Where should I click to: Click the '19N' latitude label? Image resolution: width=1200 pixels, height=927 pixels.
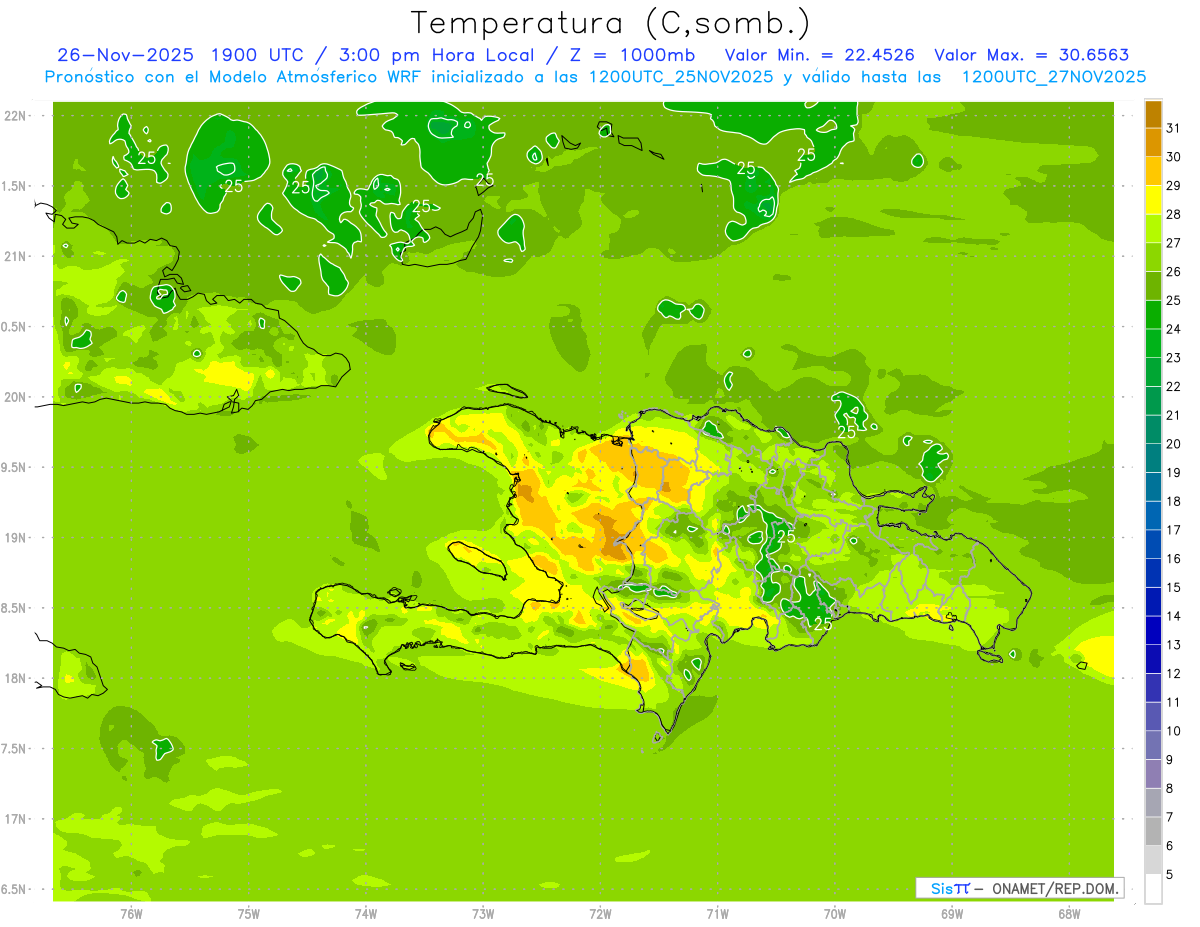point(15,538)
